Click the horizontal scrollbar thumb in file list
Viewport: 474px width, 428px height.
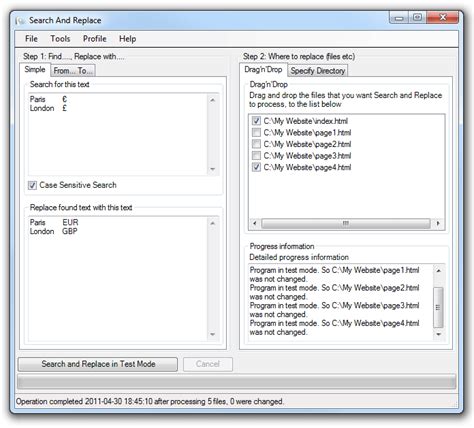tap(345, 223)
